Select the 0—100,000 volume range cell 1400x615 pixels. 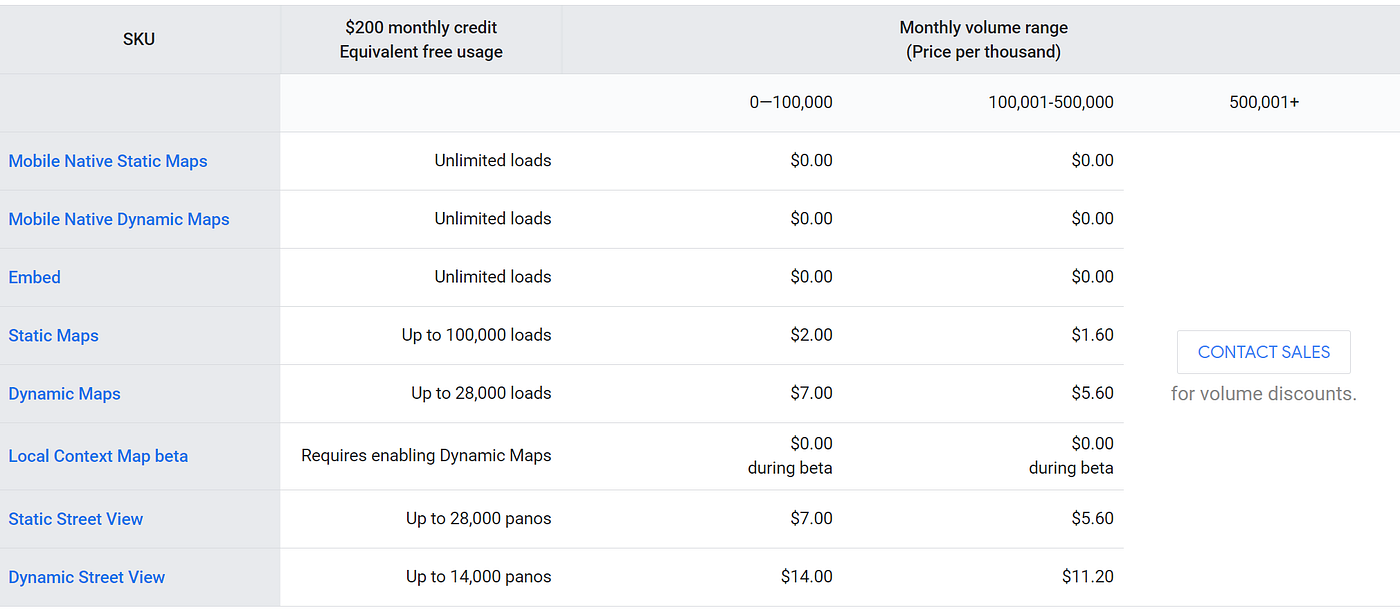point(791,102)
